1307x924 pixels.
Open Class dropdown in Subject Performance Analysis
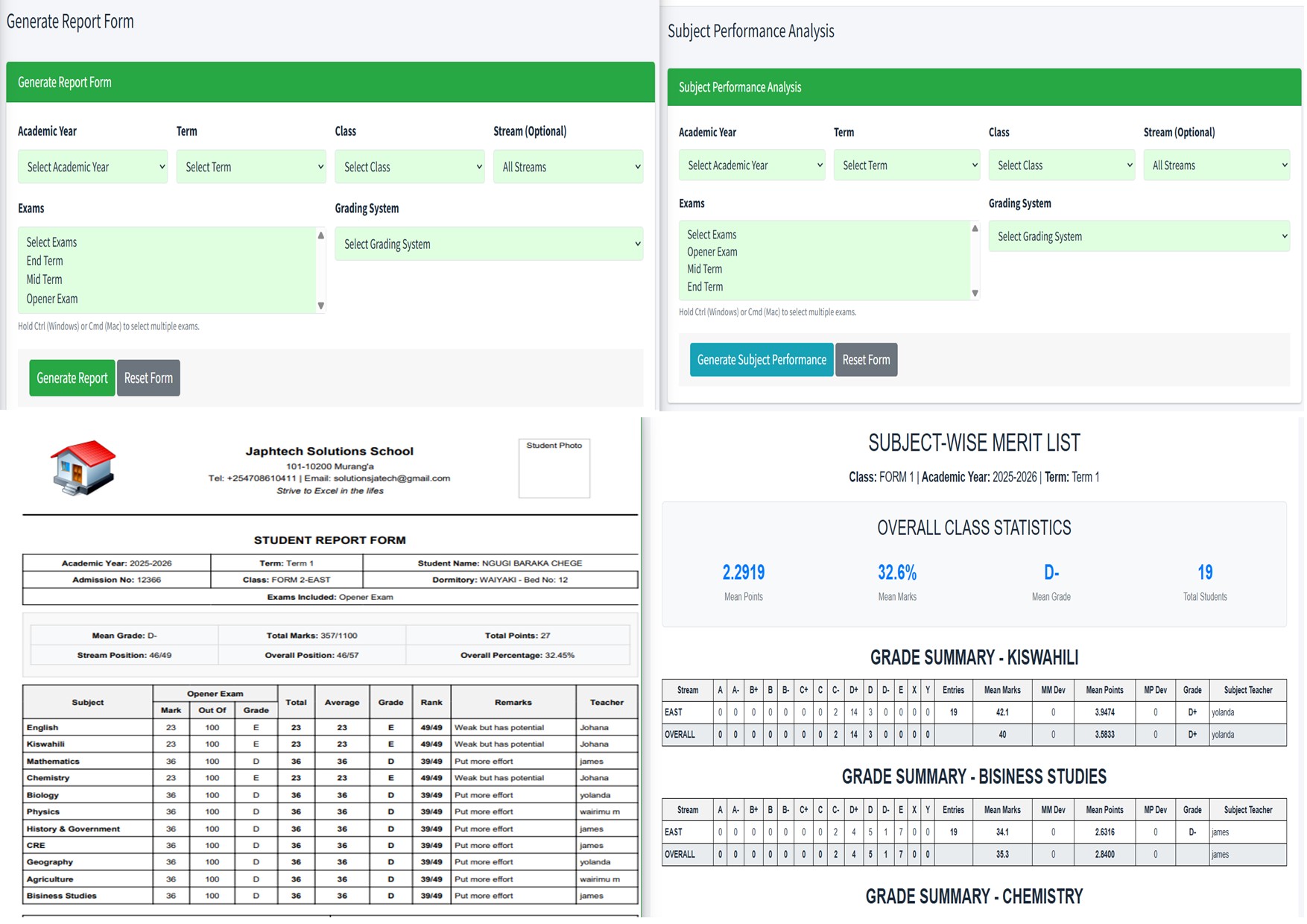pos(1061,165)
